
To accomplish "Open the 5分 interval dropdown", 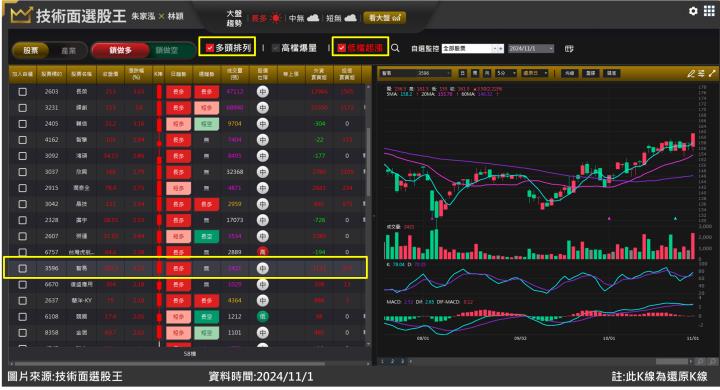I will click(x=506, y=73).
